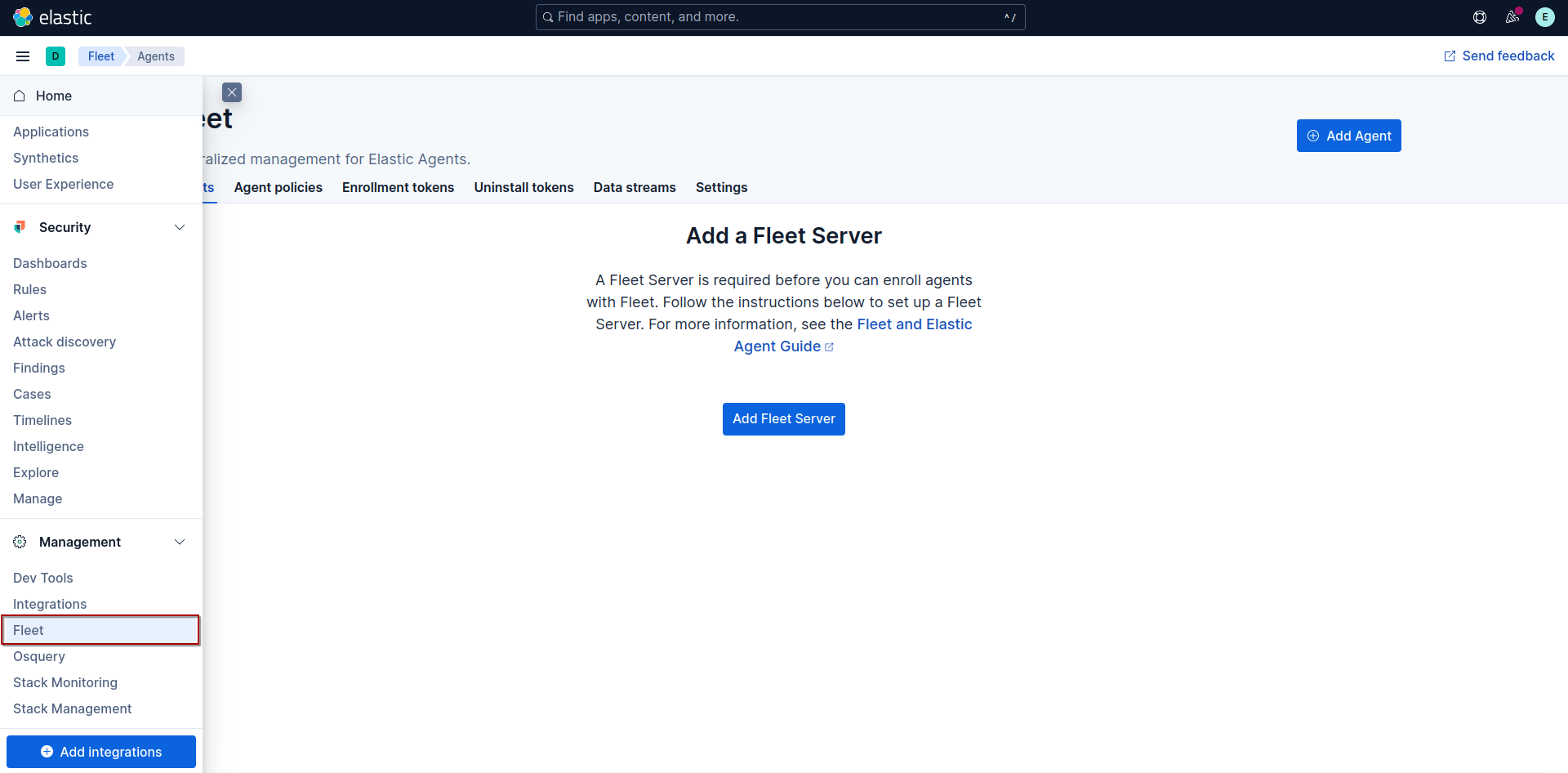The height and width of the screenshot is (773, 1568).
Task: Close the side navigation with X button
Action: coord(232,92)
